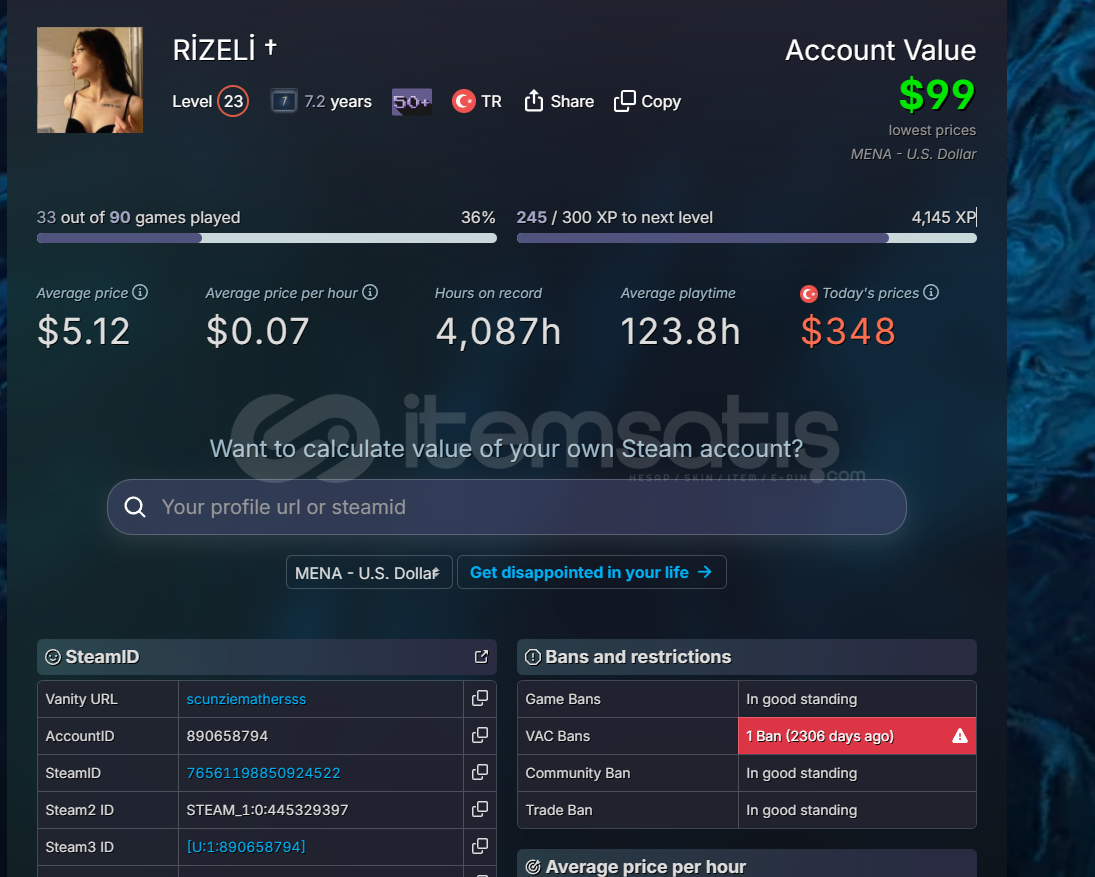Screen dimensions: 1095x877
Task: Open the 76561198850924522 SteamID link
Action: point(263,773)
